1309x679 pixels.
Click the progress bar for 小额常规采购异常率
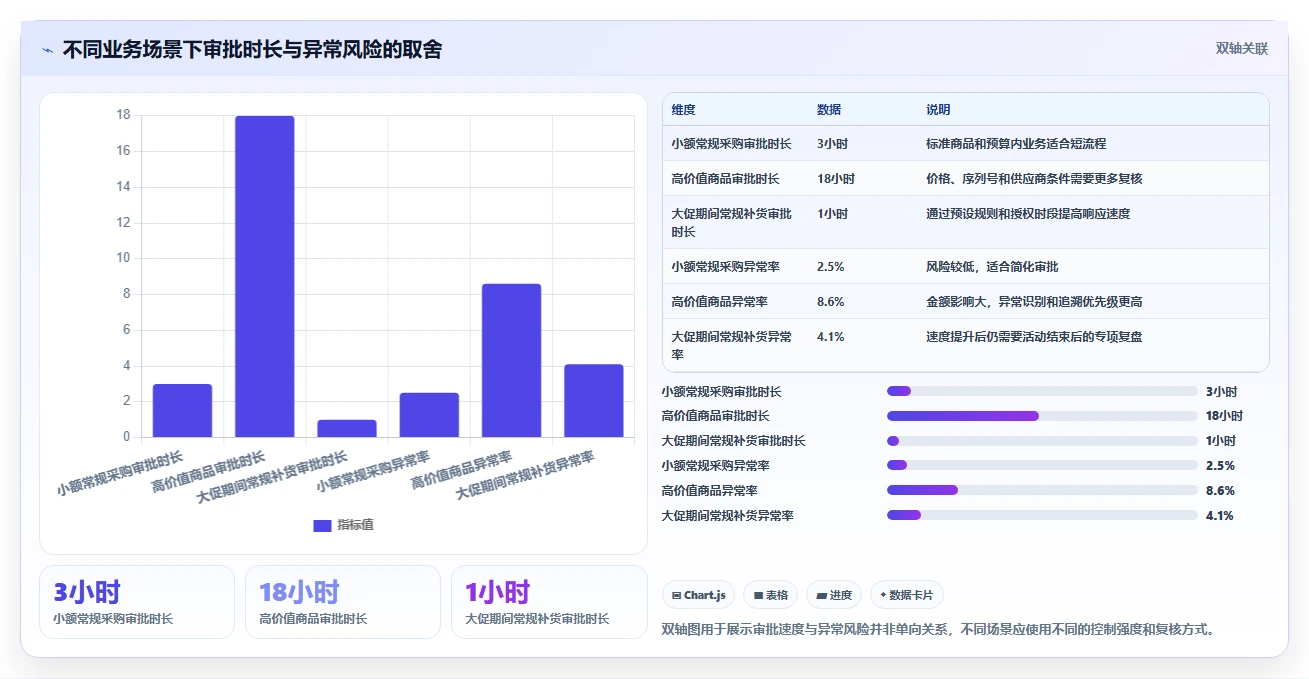tap(1042, 465)
